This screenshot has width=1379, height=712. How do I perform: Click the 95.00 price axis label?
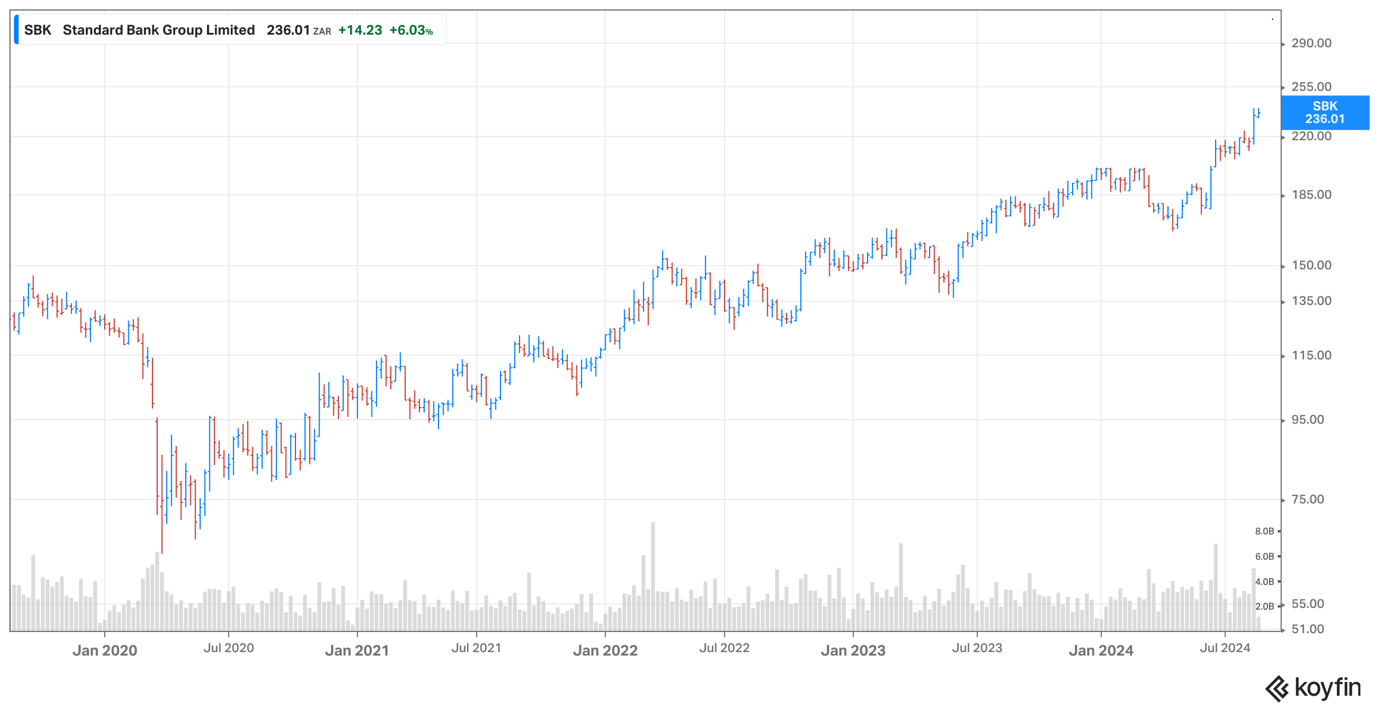coord(1307,420)
